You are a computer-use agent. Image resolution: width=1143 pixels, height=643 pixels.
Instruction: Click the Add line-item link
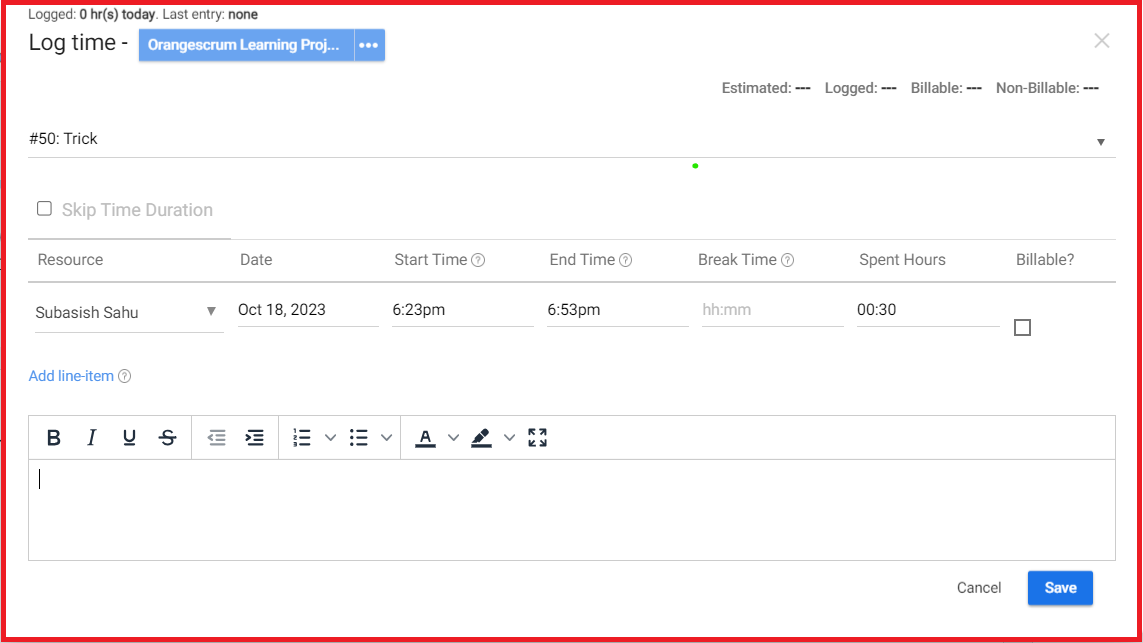click(71, 376)
